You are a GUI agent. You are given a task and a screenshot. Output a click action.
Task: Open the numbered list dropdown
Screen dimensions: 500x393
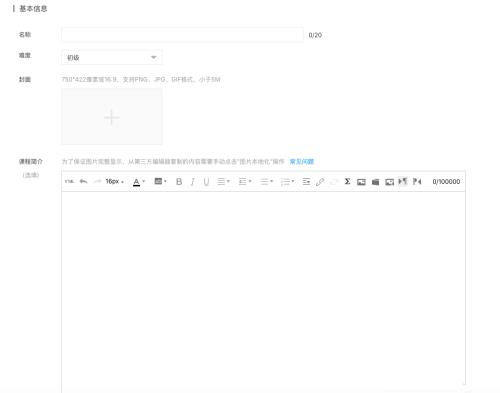(287, 182)
